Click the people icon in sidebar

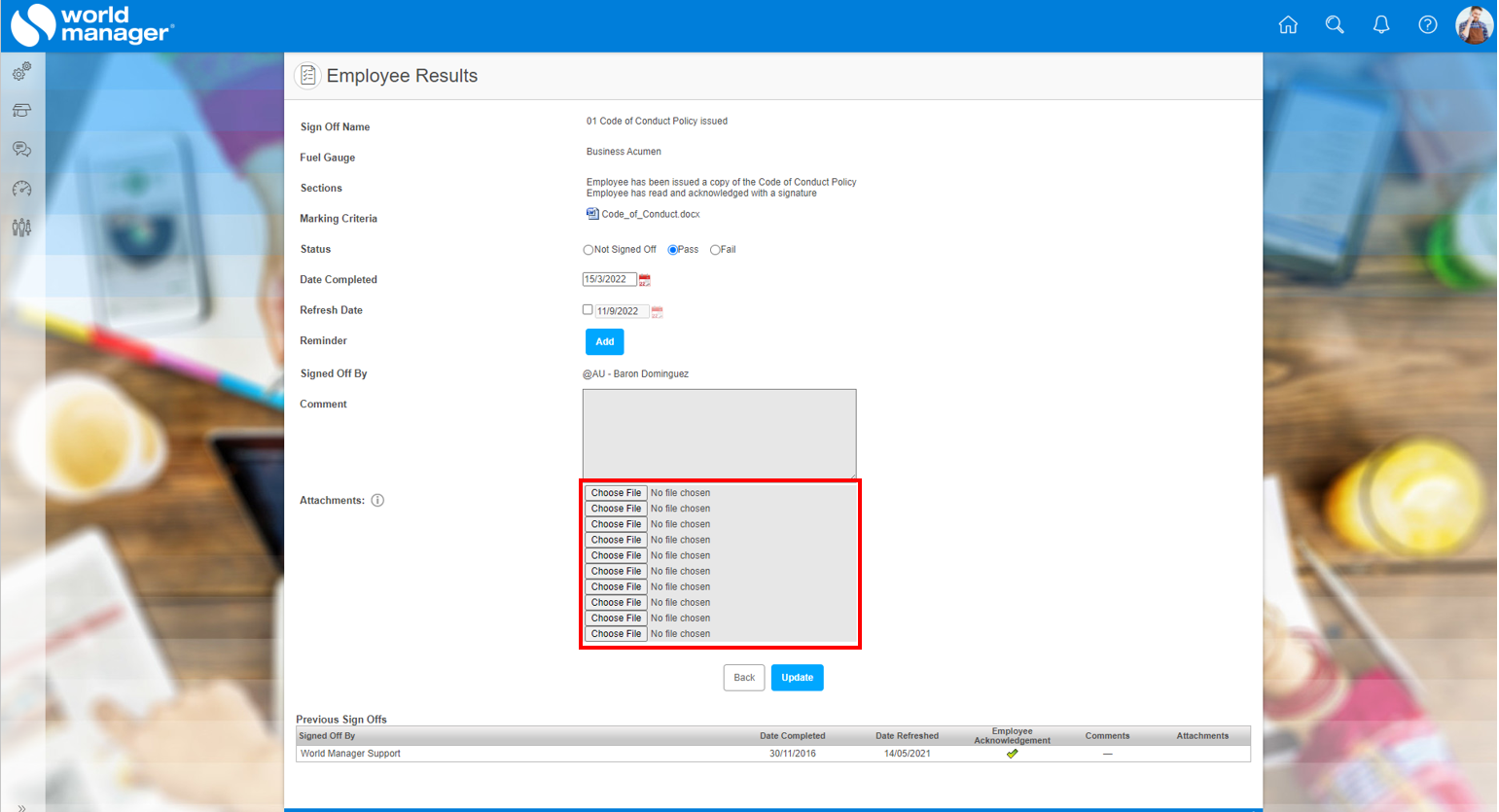pyautogui.click(x=21, y=228)
